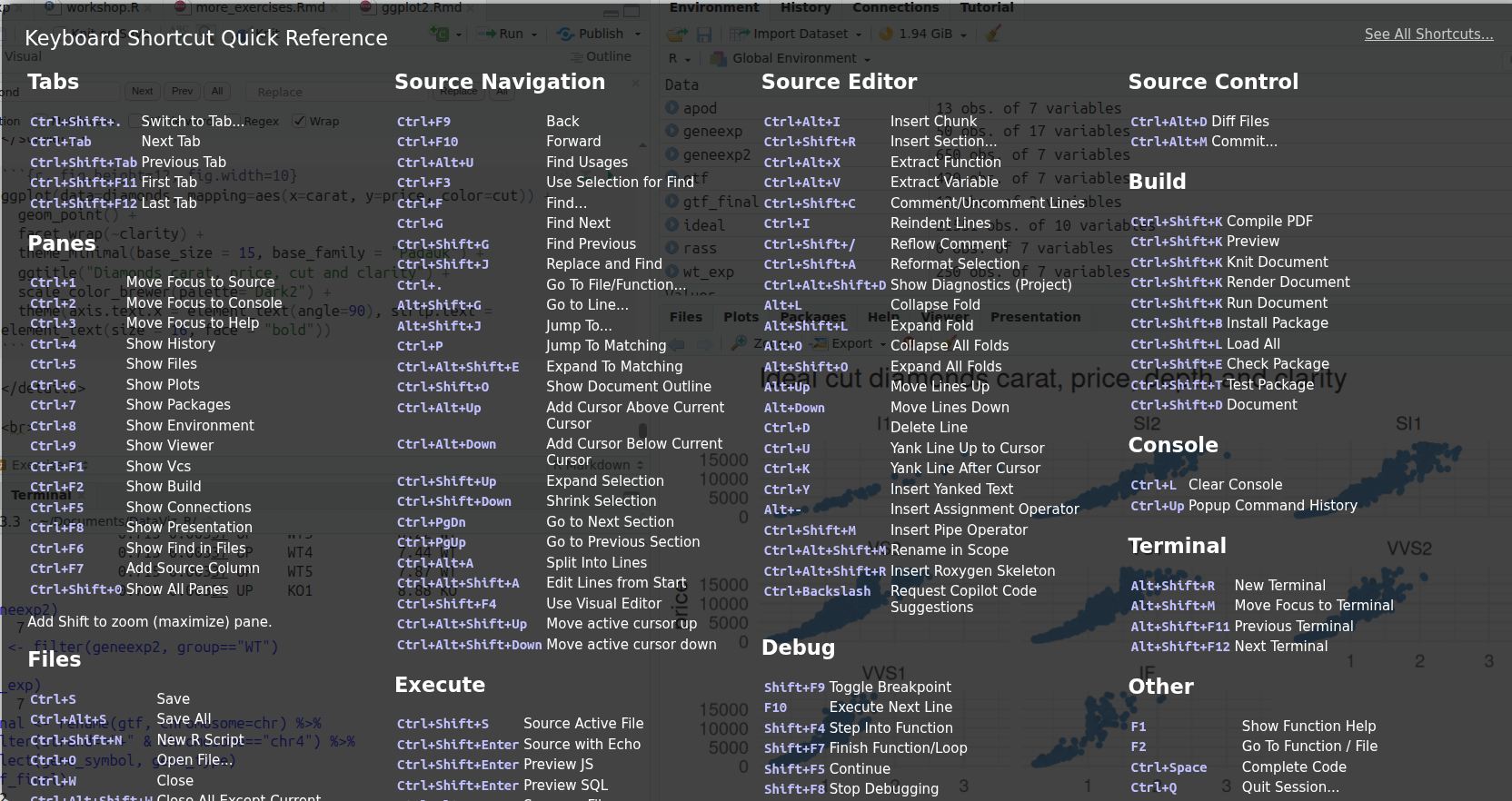Click the 'Show Function Help' entry
The image size is (1512, 801).
(x=1308, y=726)
